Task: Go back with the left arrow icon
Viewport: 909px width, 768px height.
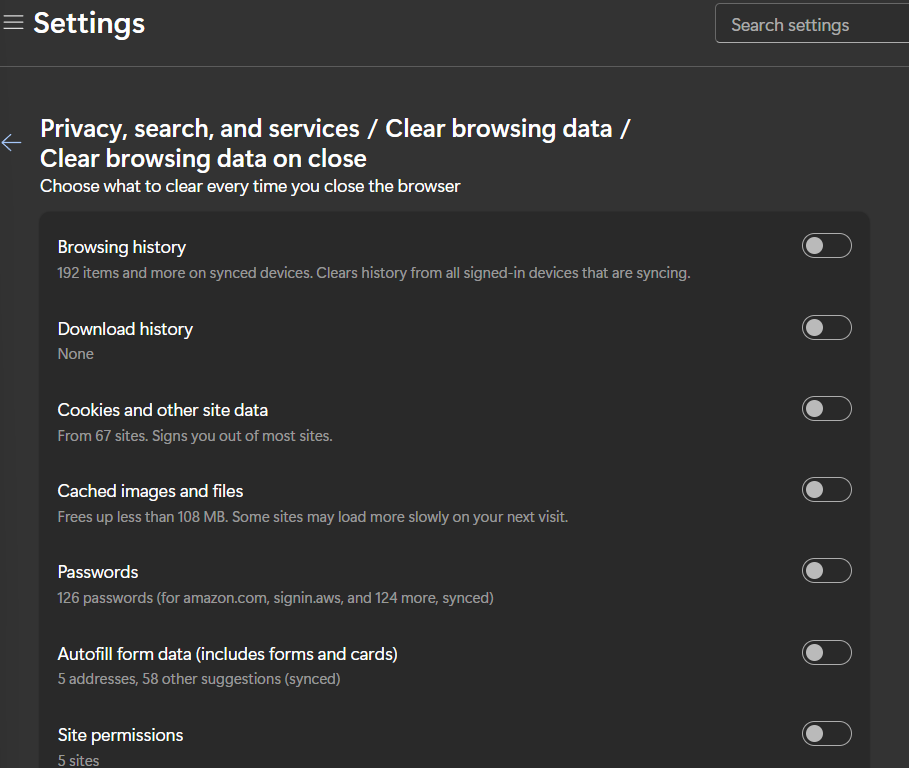Action: 12,143
